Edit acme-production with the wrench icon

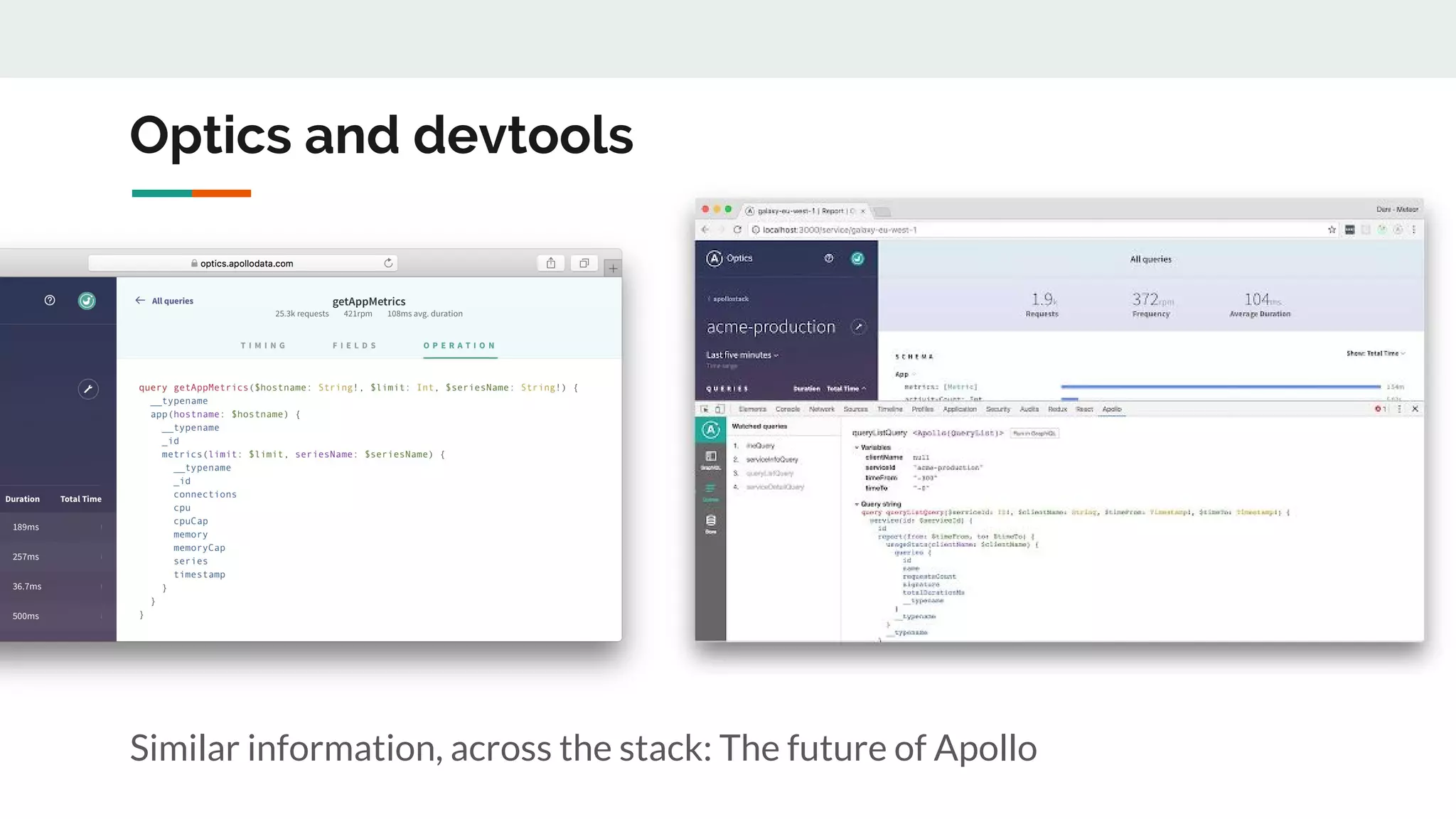pos(859,327)
